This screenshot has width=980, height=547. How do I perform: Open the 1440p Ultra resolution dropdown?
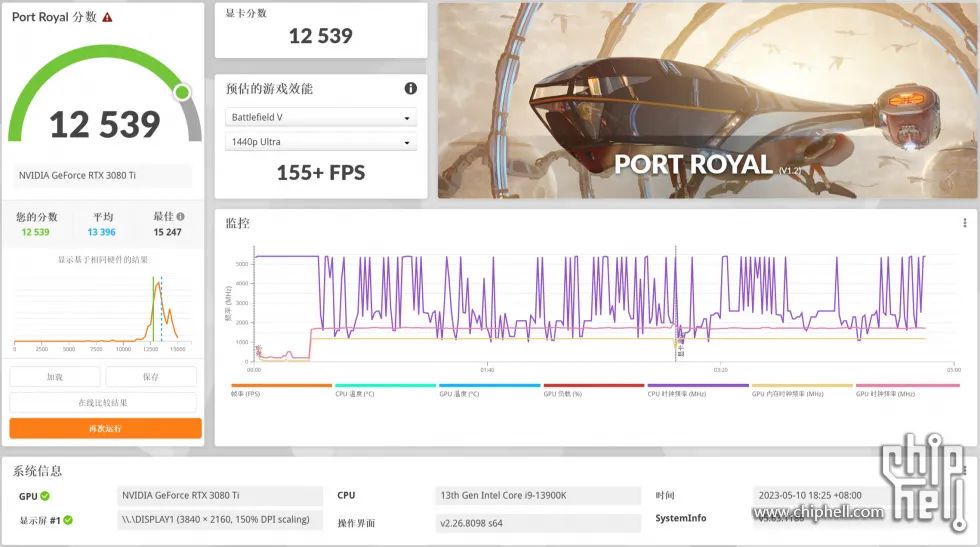point(321,142)
